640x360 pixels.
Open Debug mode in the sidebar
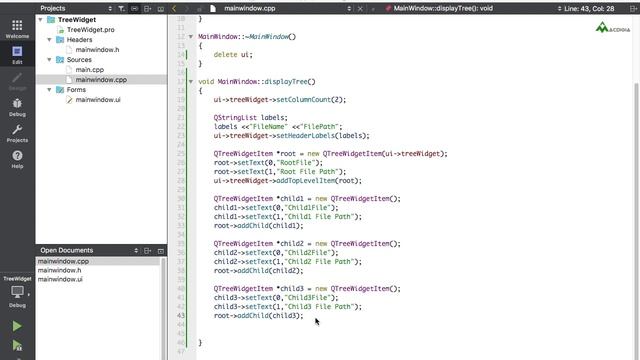pyautogui.click(x=17, y=107)
